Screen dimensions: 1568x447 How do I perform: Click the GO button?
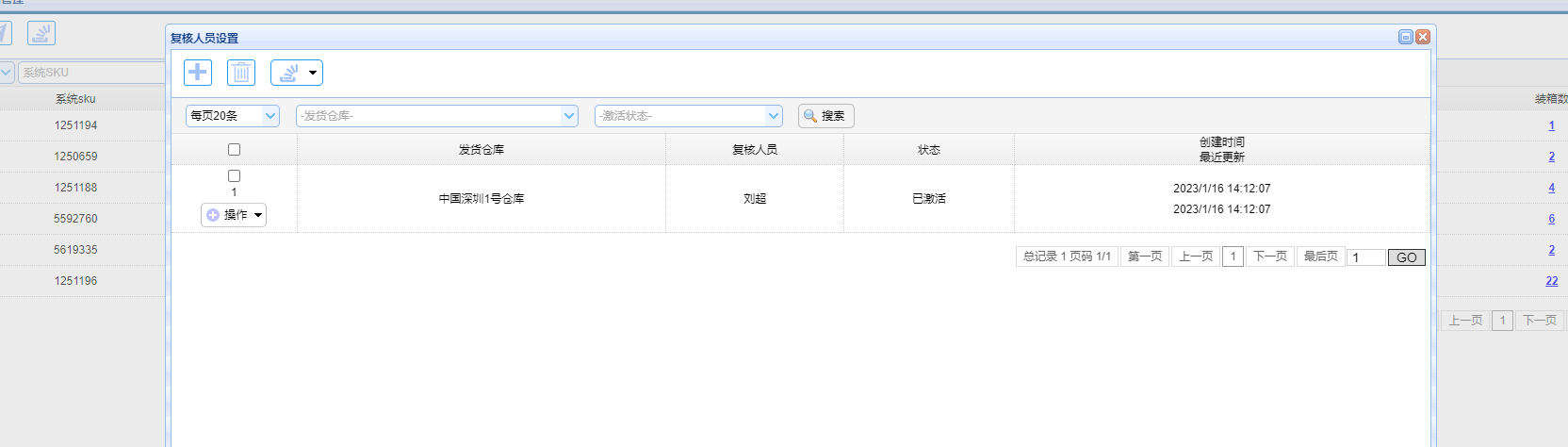tap(1407, 257)
